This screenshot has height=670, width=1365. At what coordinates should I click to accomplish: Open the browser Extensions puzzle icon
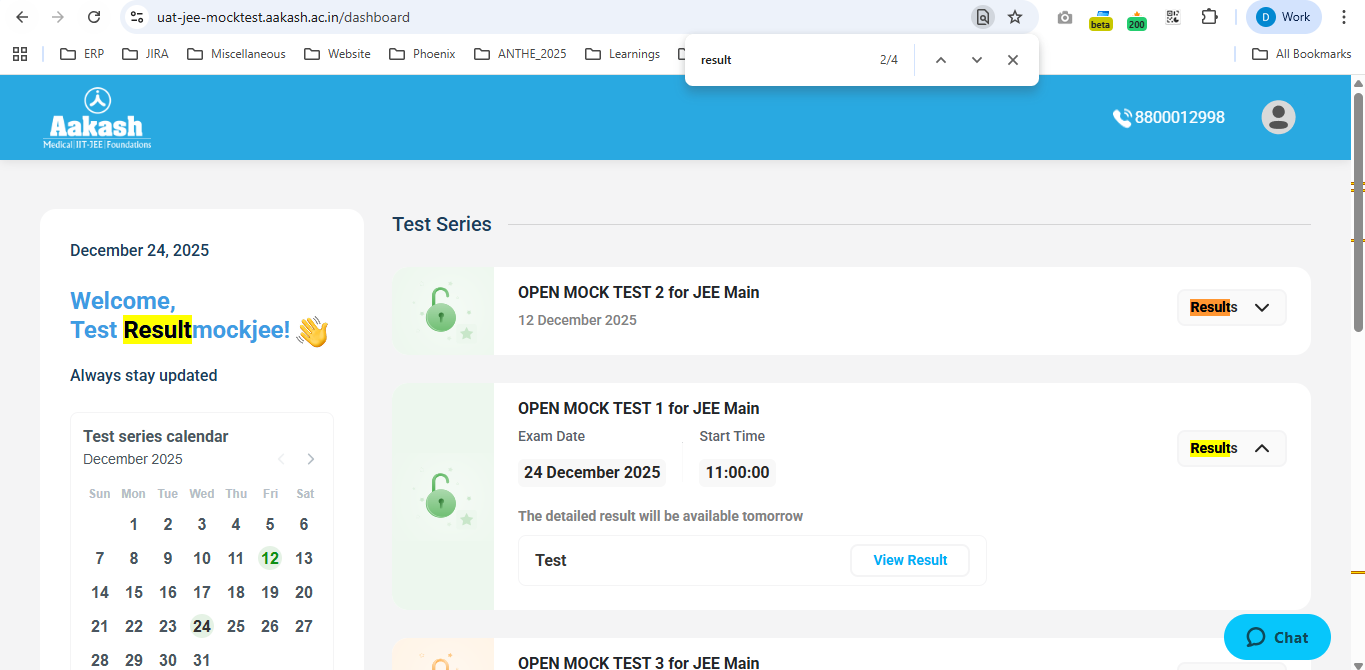(1209, 17)
